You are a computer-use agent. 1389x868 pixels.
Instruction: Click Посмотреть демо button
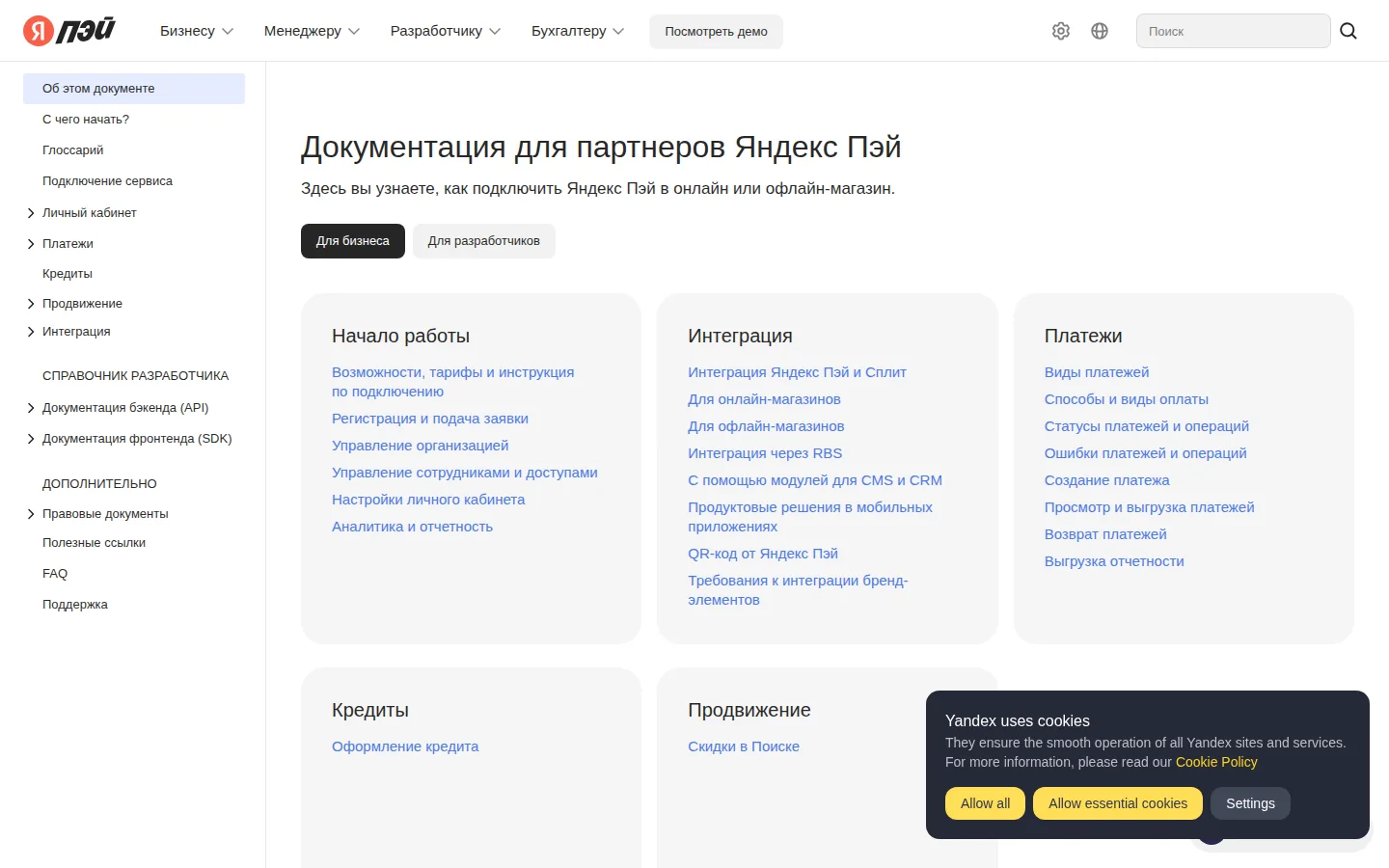click(x=716, y=31)
